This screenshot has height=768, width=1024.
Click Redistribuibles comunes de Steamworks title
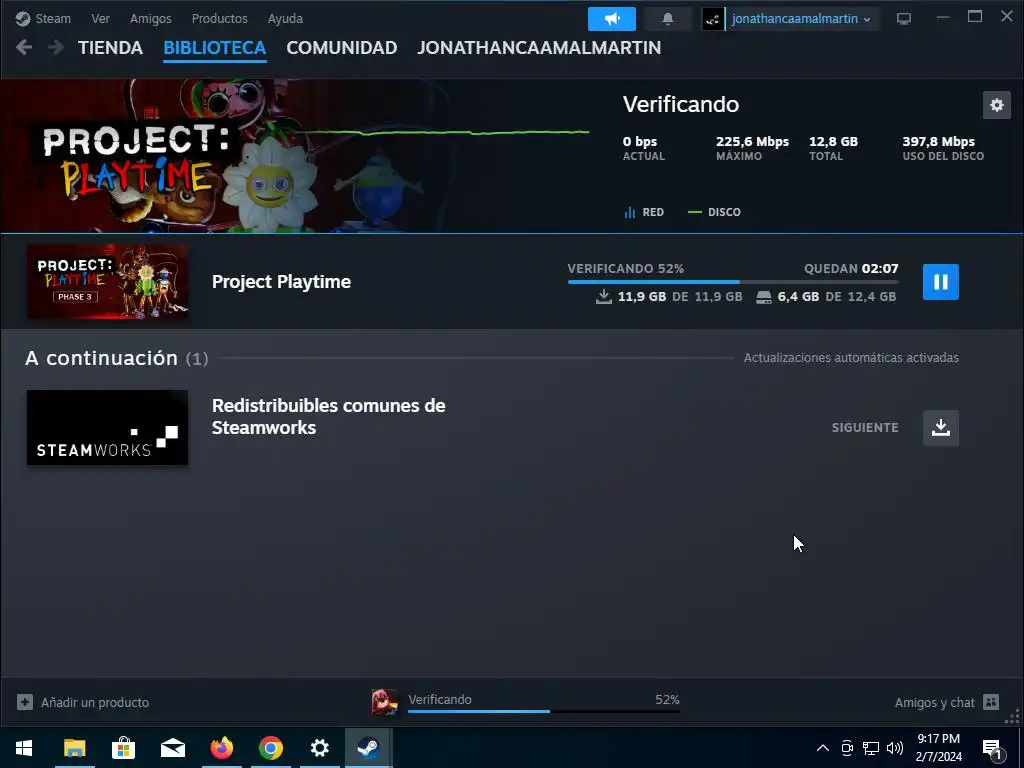[x=328, y=417]
